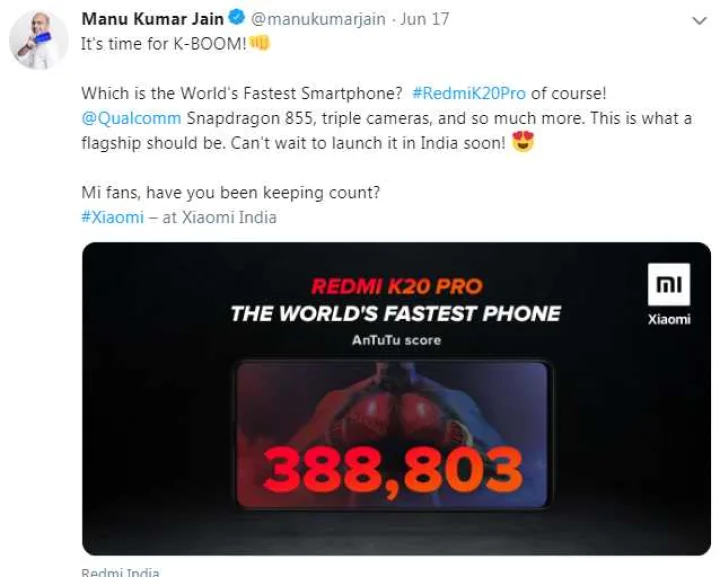The width and height of the screenshot is (720, 577).
Task: Open the Xiaomi India location link
Action: (229, 217)
